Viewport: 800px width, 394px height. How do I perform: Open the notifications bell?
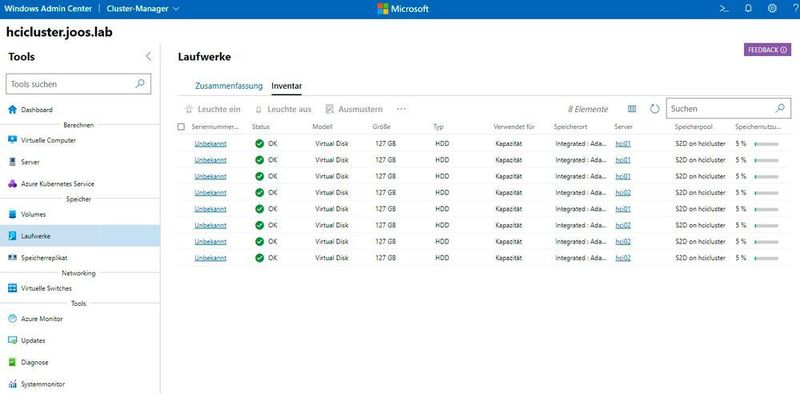tap(748, 8)
